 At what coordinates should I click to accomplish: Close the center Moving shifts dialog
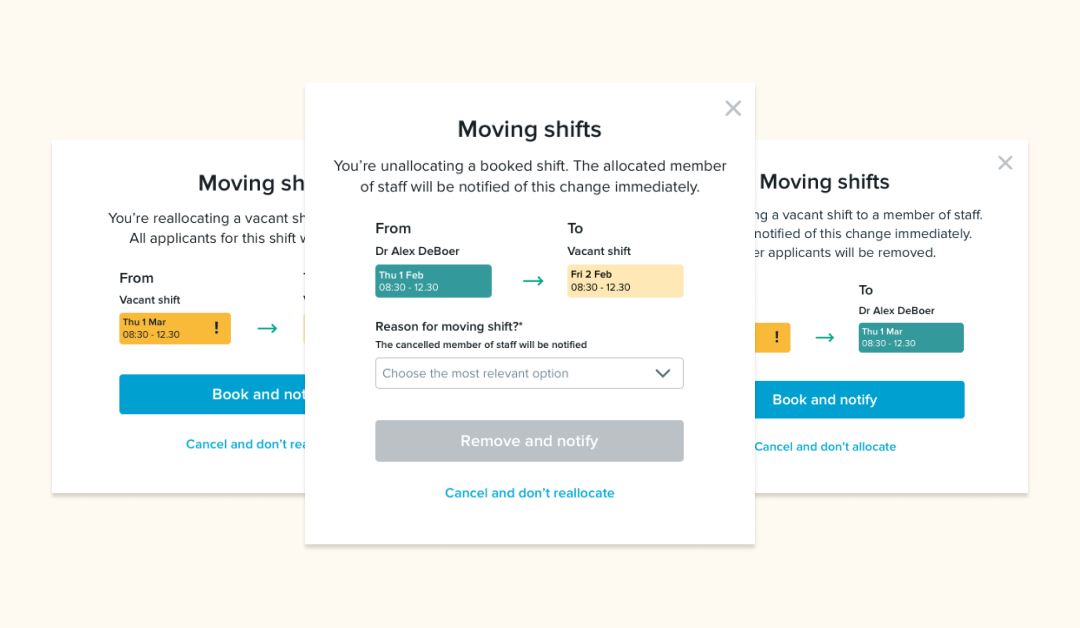(733, 108)
